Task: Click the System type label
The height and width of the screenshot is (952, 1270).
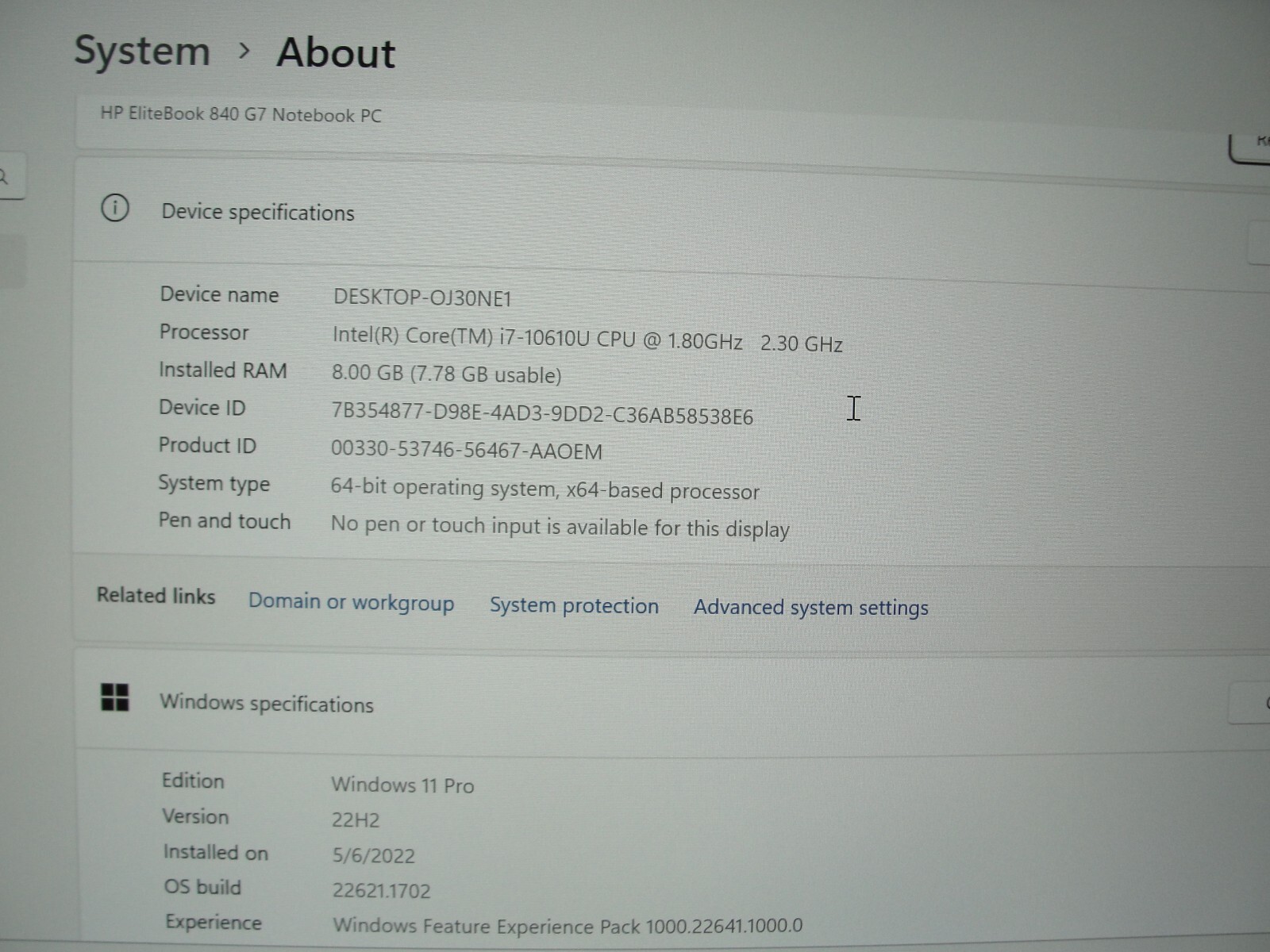Action: coord(214,483)
